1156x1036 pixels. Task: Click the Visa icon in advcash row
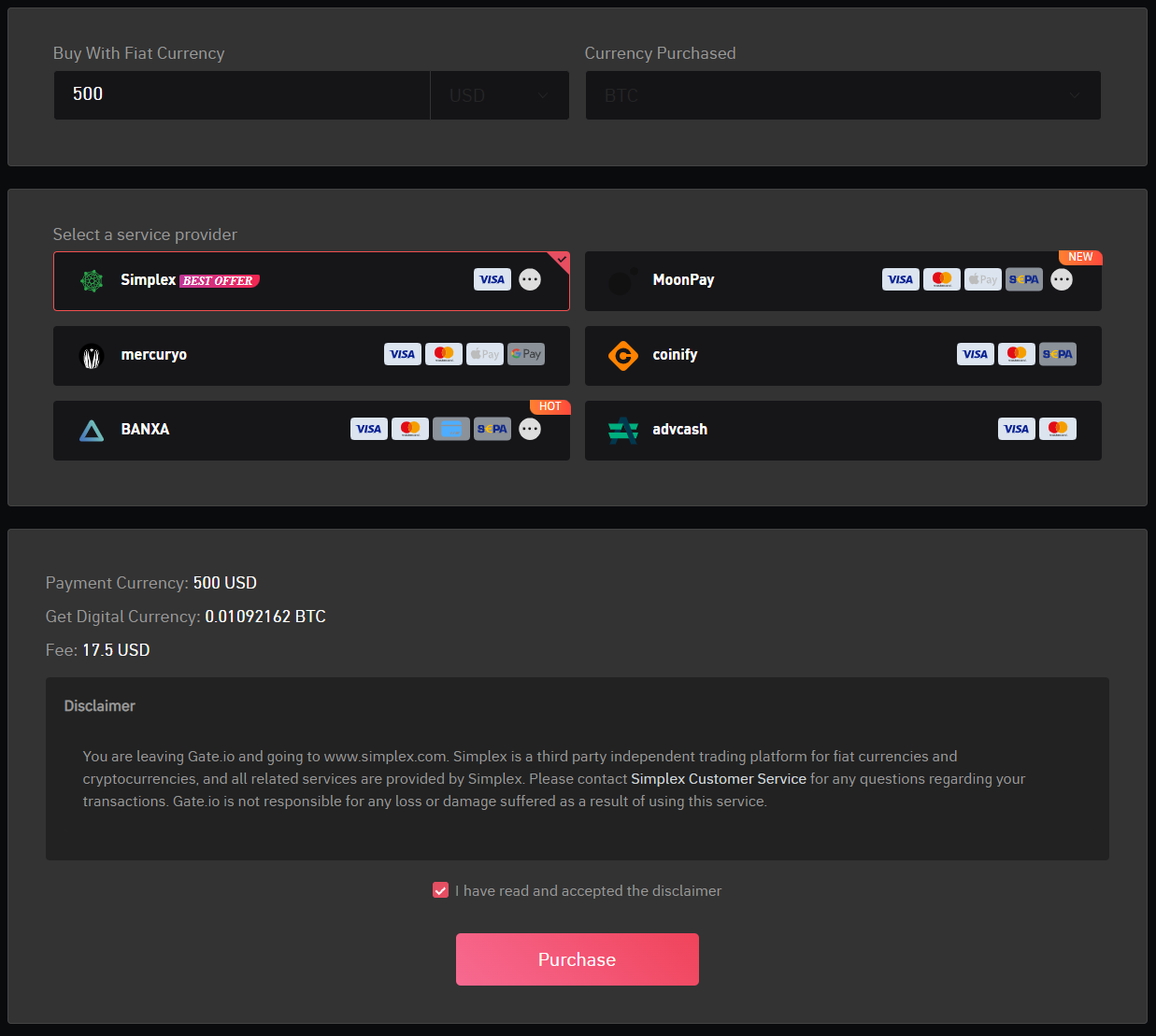coord(1017,429)
